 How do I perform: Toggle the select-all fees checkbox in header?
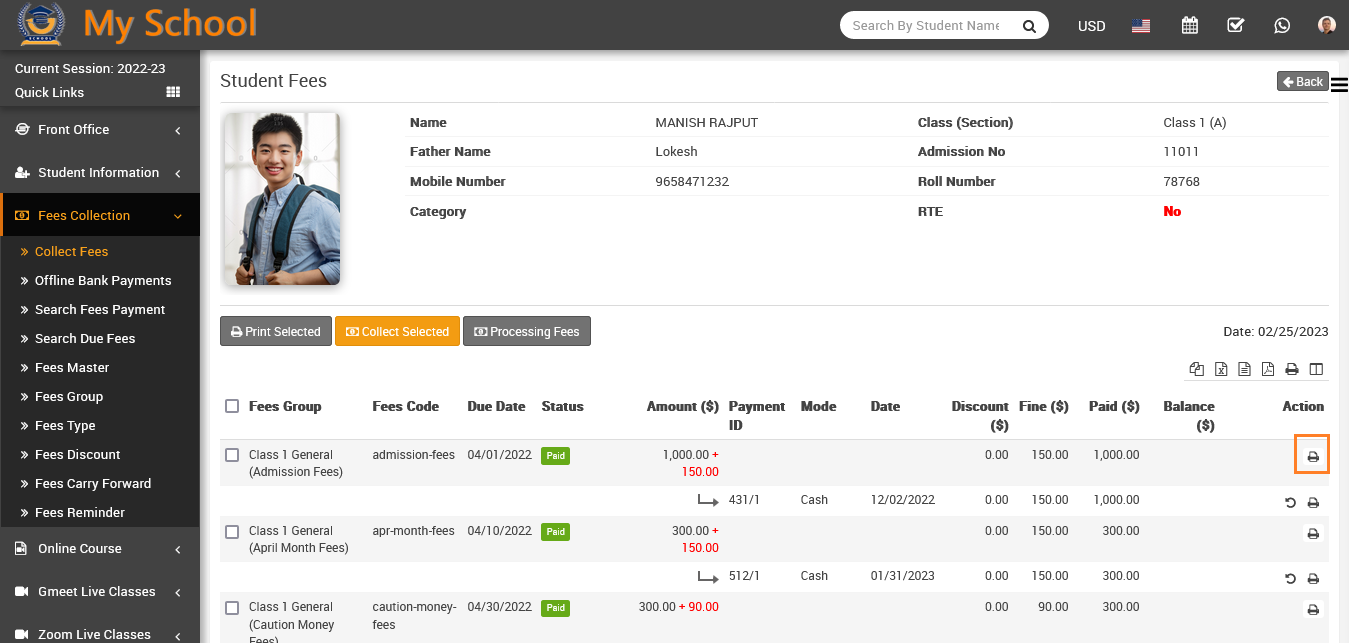[232, 406]
